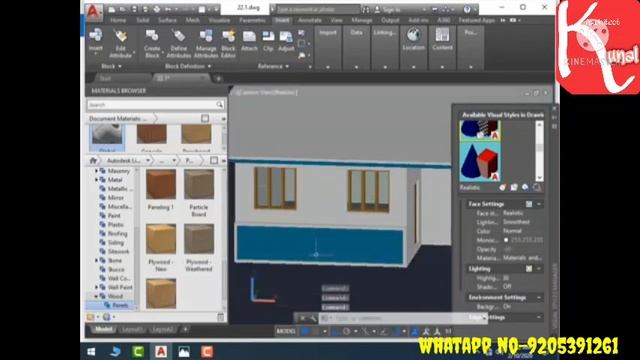Click export visual style to palette icon
The image size is (640, 360).
pyautogui.click(x=514, y=187)
